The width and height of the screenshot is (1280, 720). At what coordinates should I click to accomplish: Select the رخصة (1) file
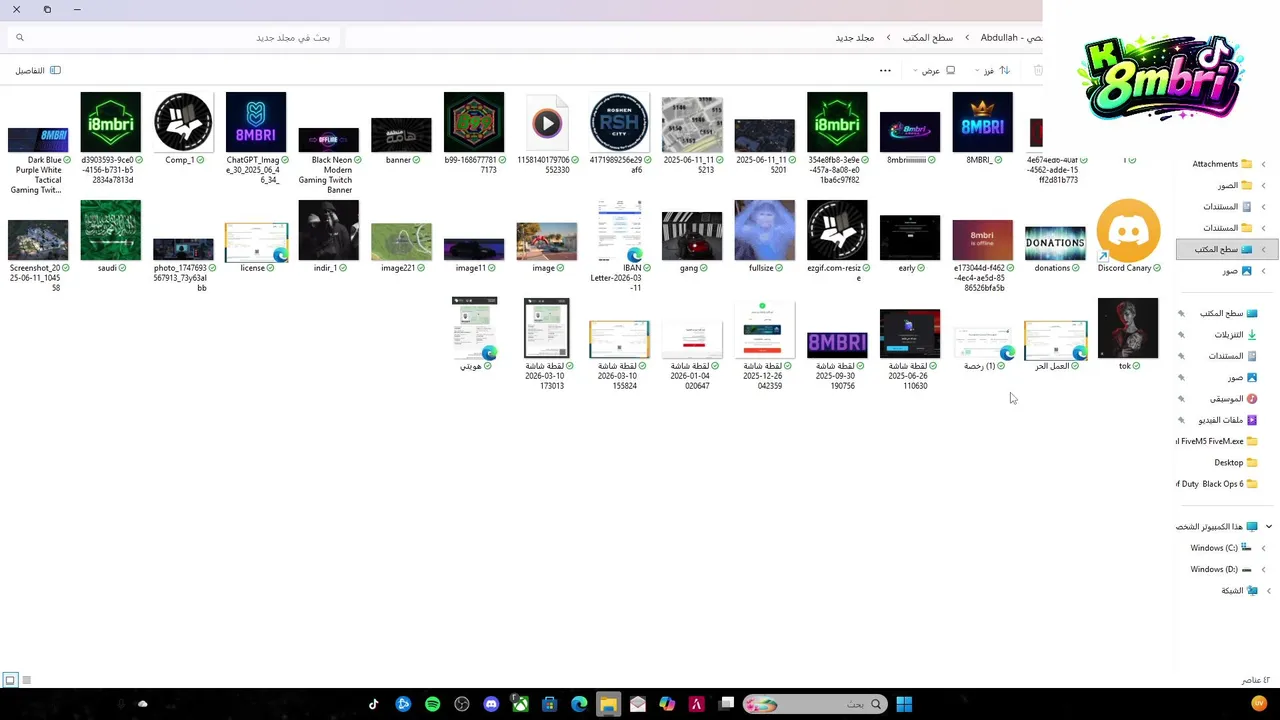click(x=982, y=348)
